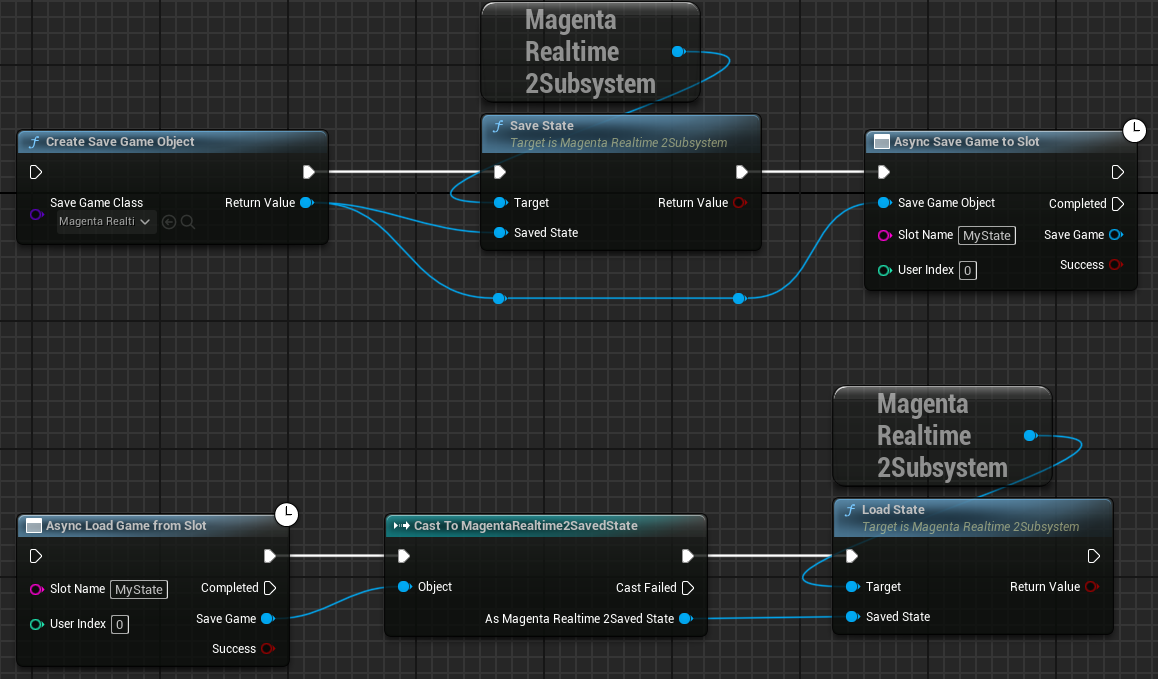Select the top Magenta Realtime 2Subsystem node

(x=590, y=52)
